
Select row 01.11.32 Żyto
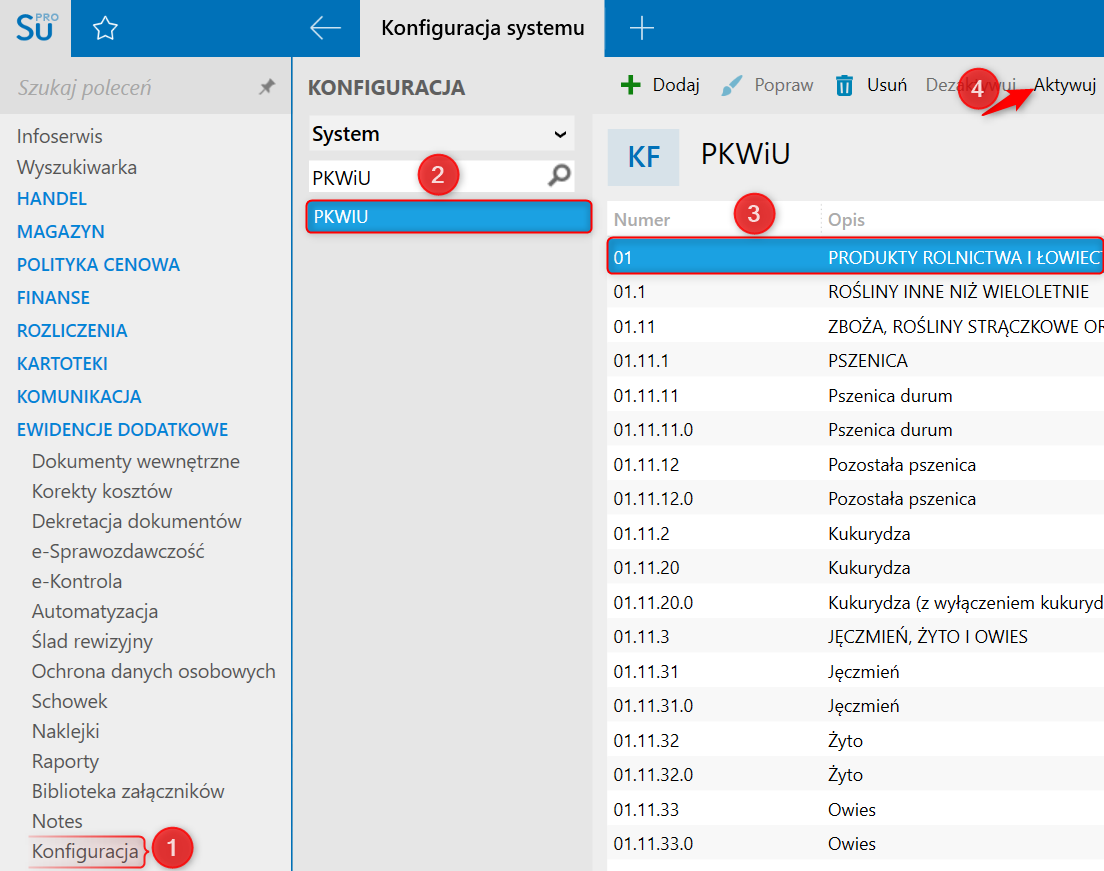pyautogui.click(x=855, y=740)
